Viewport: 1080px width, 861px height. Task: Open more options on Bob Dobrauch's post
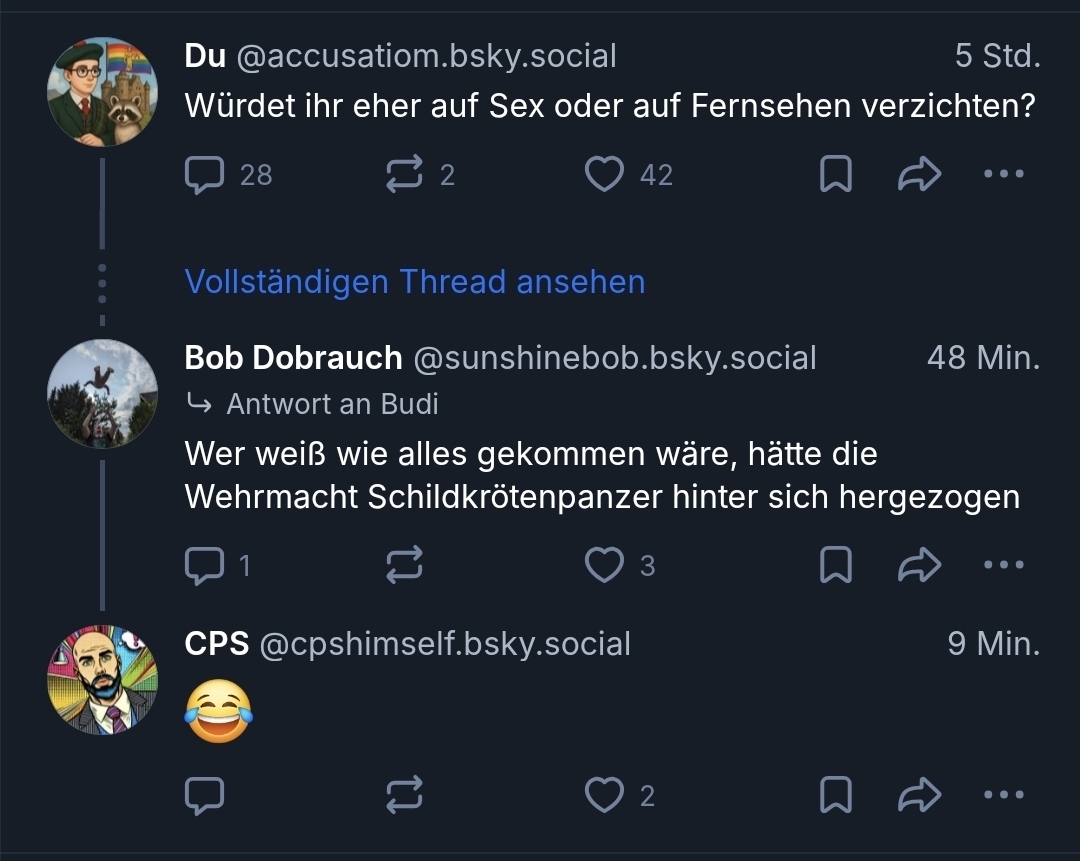click(x=1003, y=566)
